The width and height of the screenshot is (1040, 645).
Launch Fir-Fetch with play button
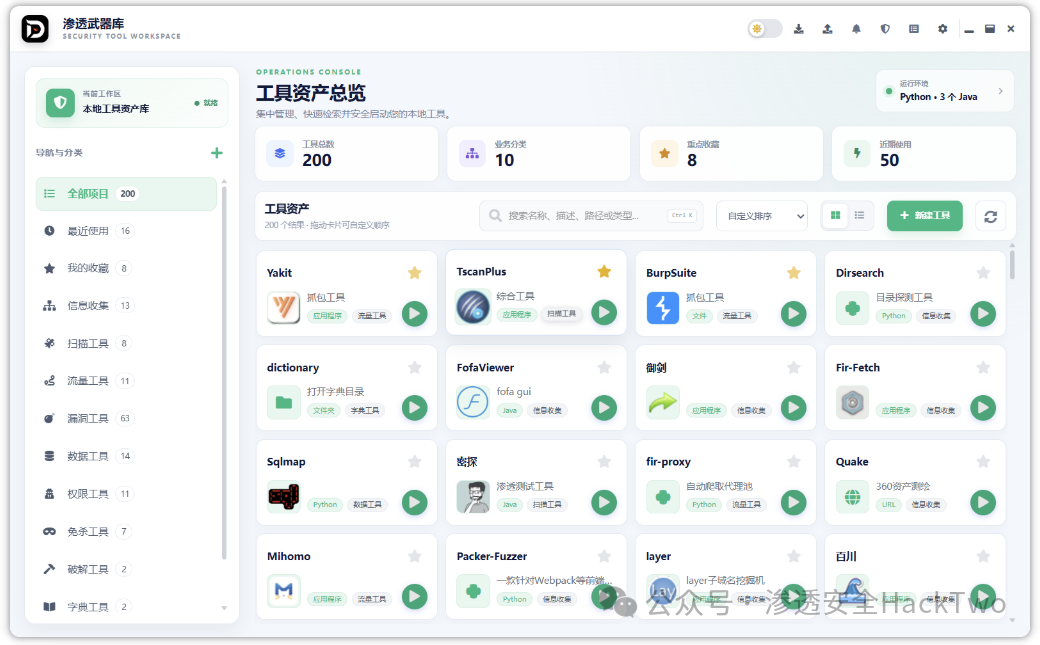984,408
